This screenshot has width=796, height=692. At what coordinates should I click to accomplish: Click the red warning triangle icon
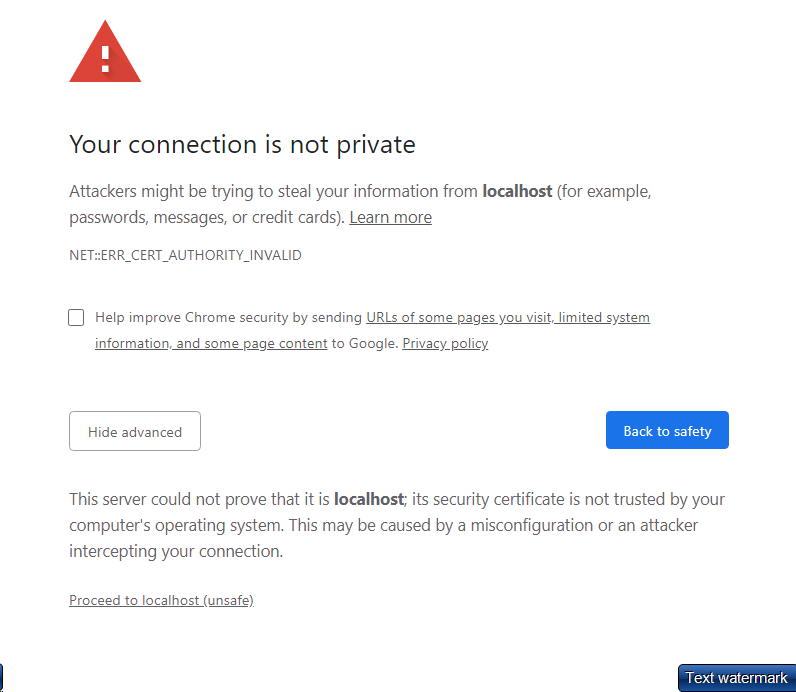click(105, 55)
